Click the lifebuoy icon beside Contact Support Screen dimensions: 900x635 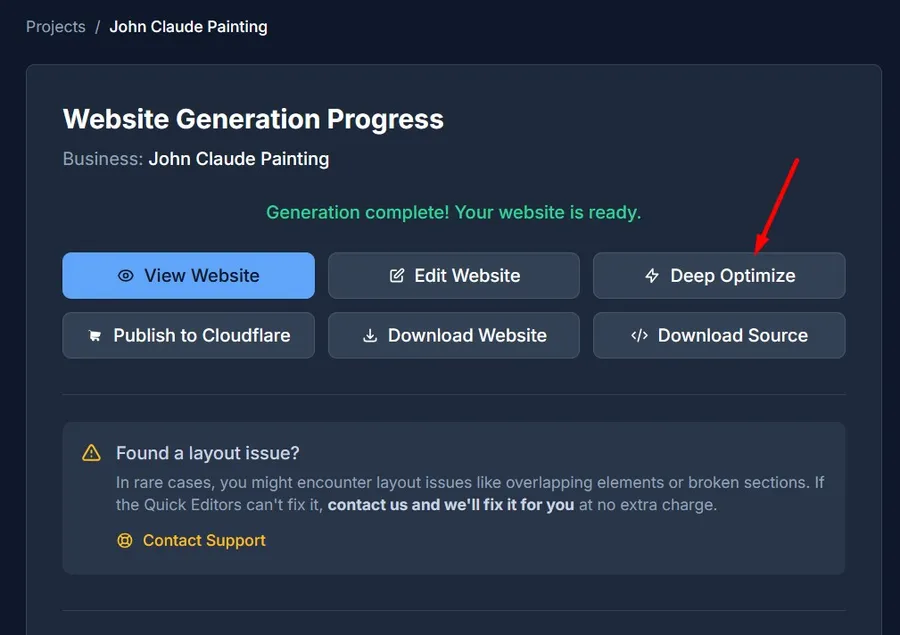124,541
